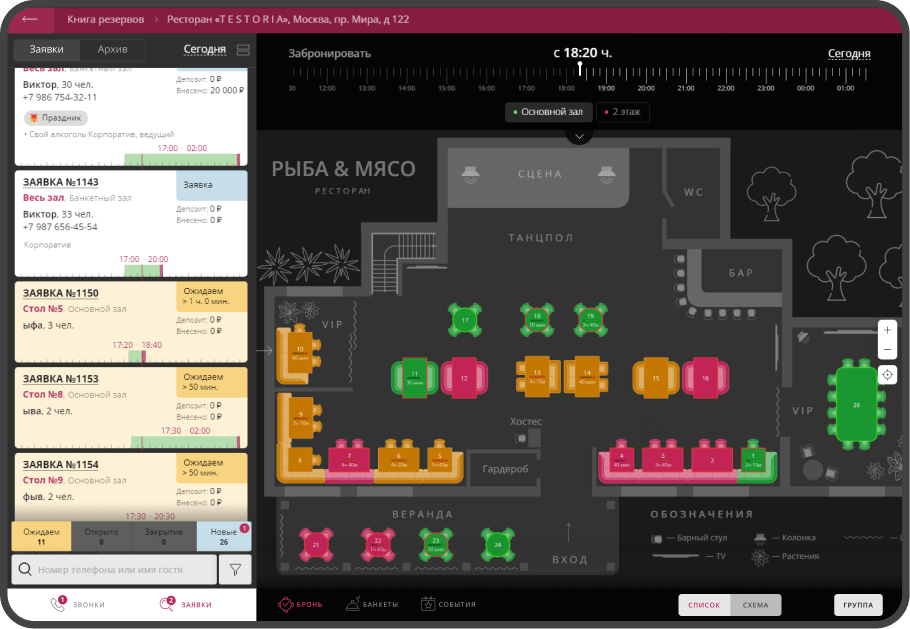Select orange table 13
The height and width of the screenshot is (629, 910).
click(x=537, y=377)
